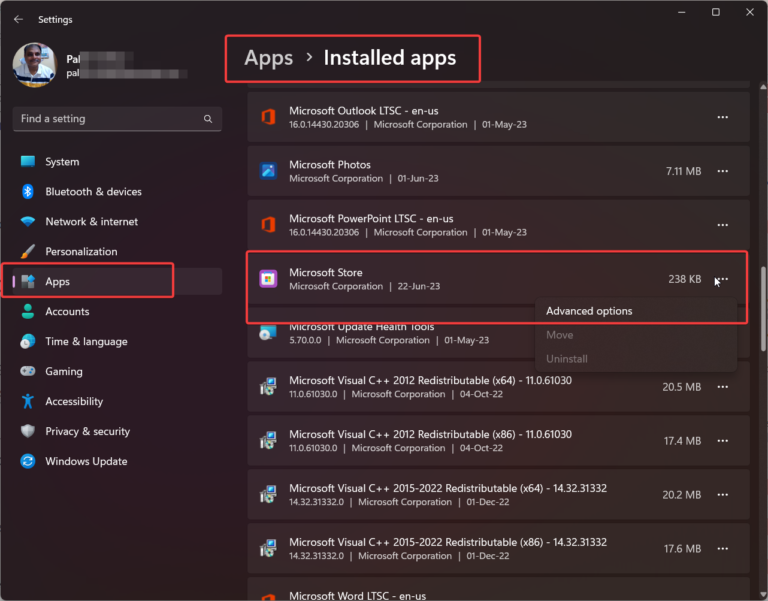Go to Privacy & security

tap(117, 431)
